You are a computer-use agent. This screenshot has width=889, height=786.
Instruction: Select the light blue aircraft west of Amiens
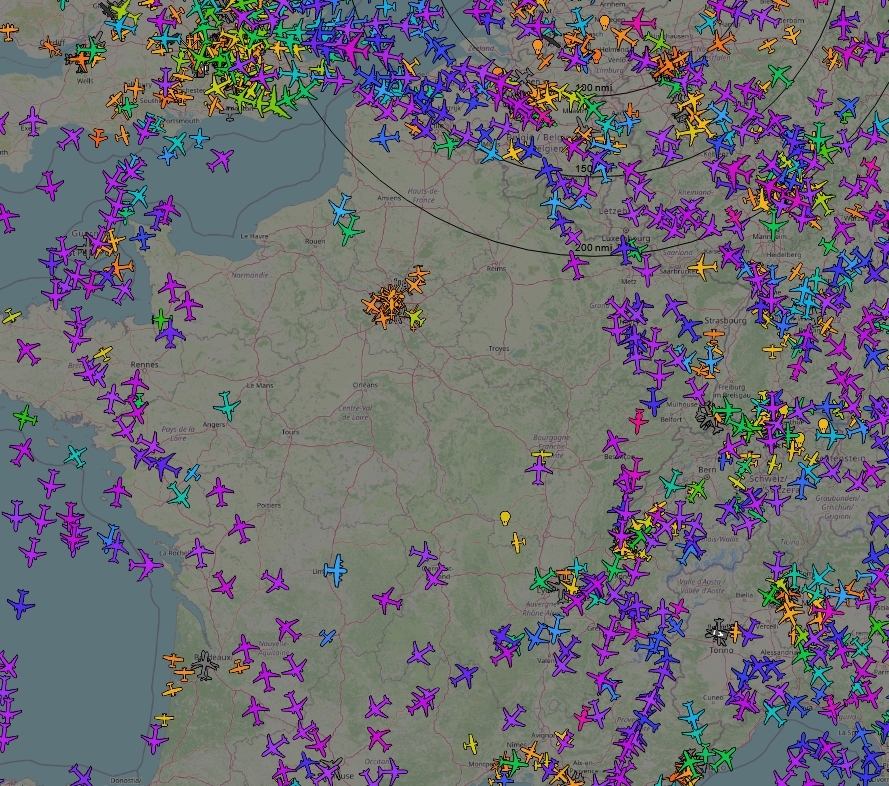coord(342,208)
